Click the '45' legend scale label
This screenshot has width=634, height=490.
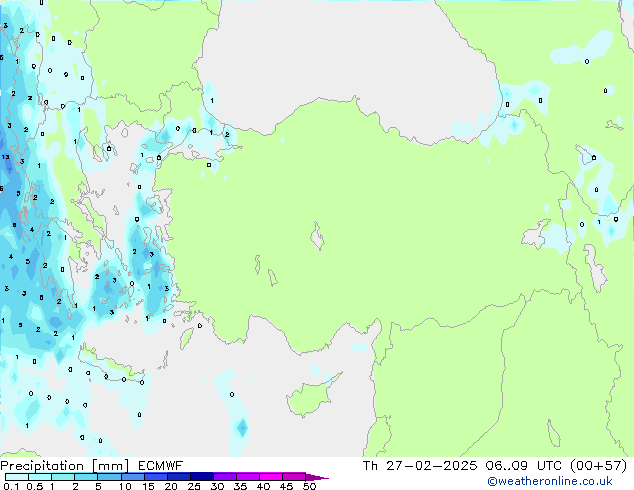(x=286, y=486)
